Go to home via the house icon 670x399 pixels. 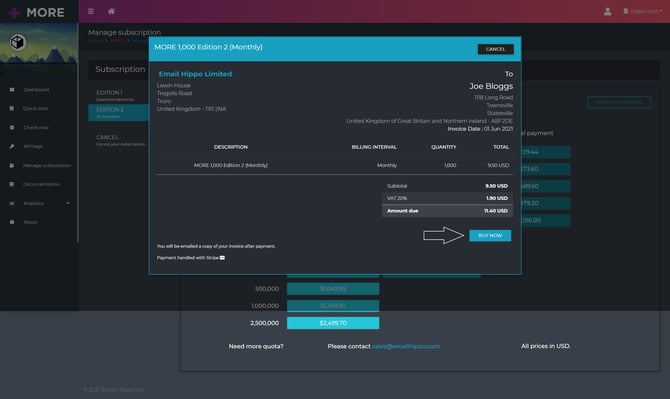pyautogui.click(x=111, y=12)
